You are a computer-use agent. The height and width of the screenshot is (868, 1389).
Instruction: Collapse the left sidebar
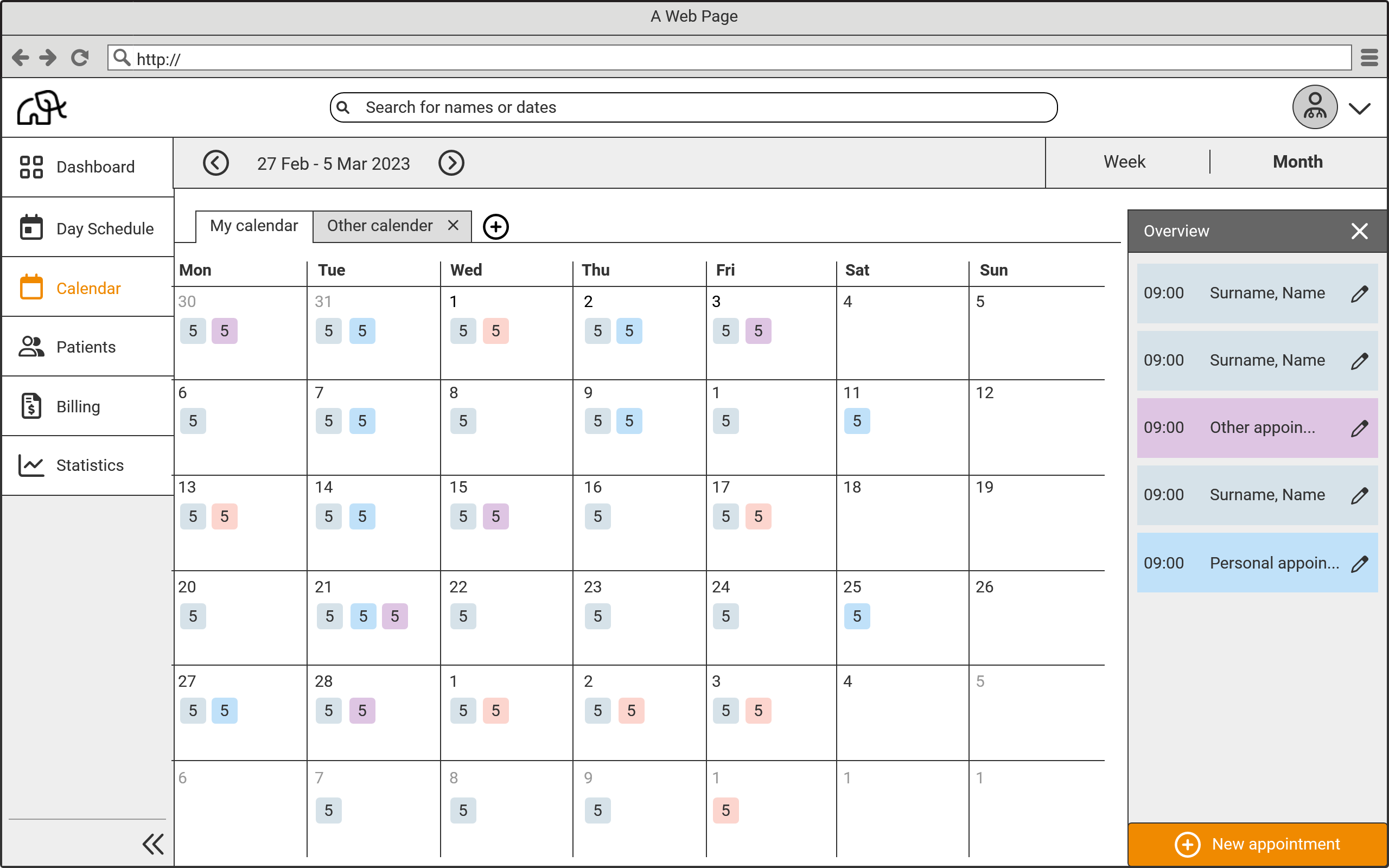[152, 843]
